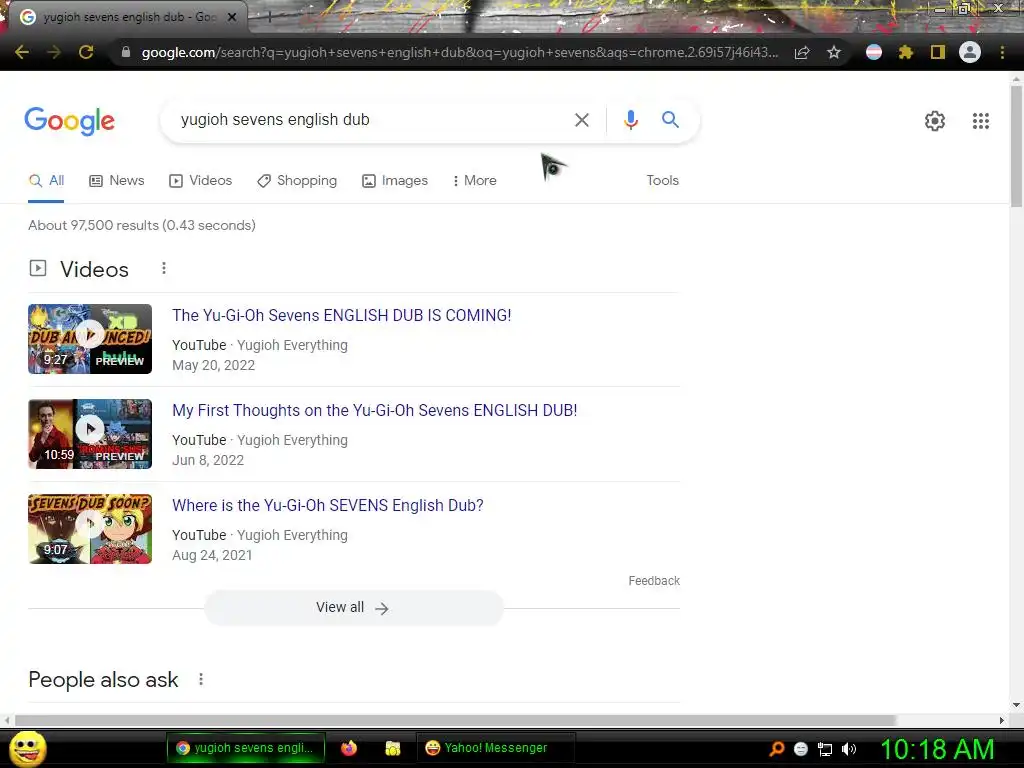The height and width of the screenshot is (768, 1024).
Task: Toggle the browser side panel icon
Action: coord(938,52)
